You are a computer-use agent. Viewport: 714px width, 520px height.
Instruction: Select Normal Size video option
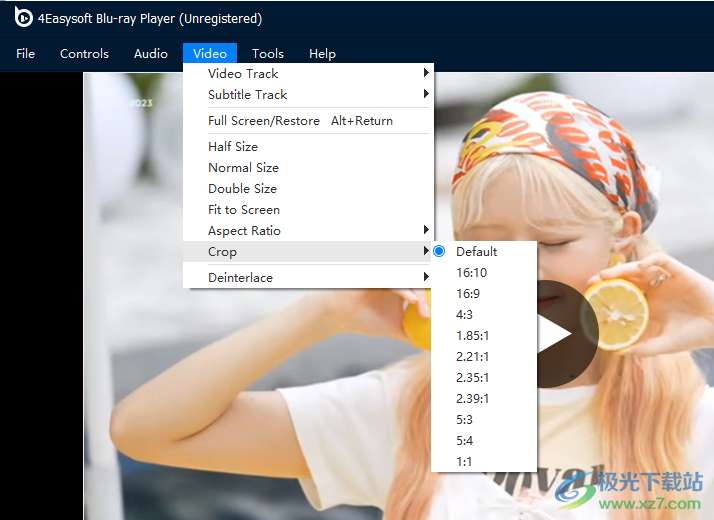308,168
